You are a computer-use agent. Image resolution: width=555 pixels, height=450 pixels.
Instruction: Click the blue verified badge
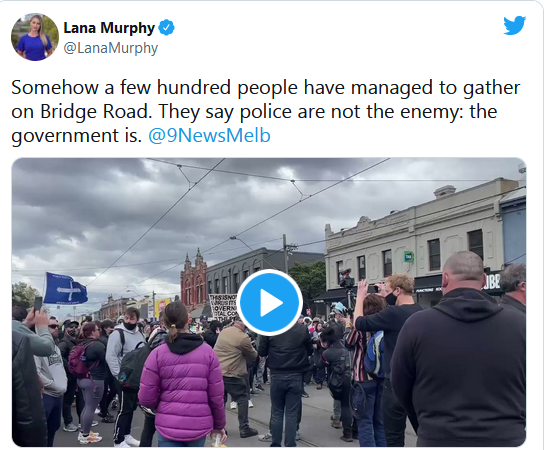(166, 28)
